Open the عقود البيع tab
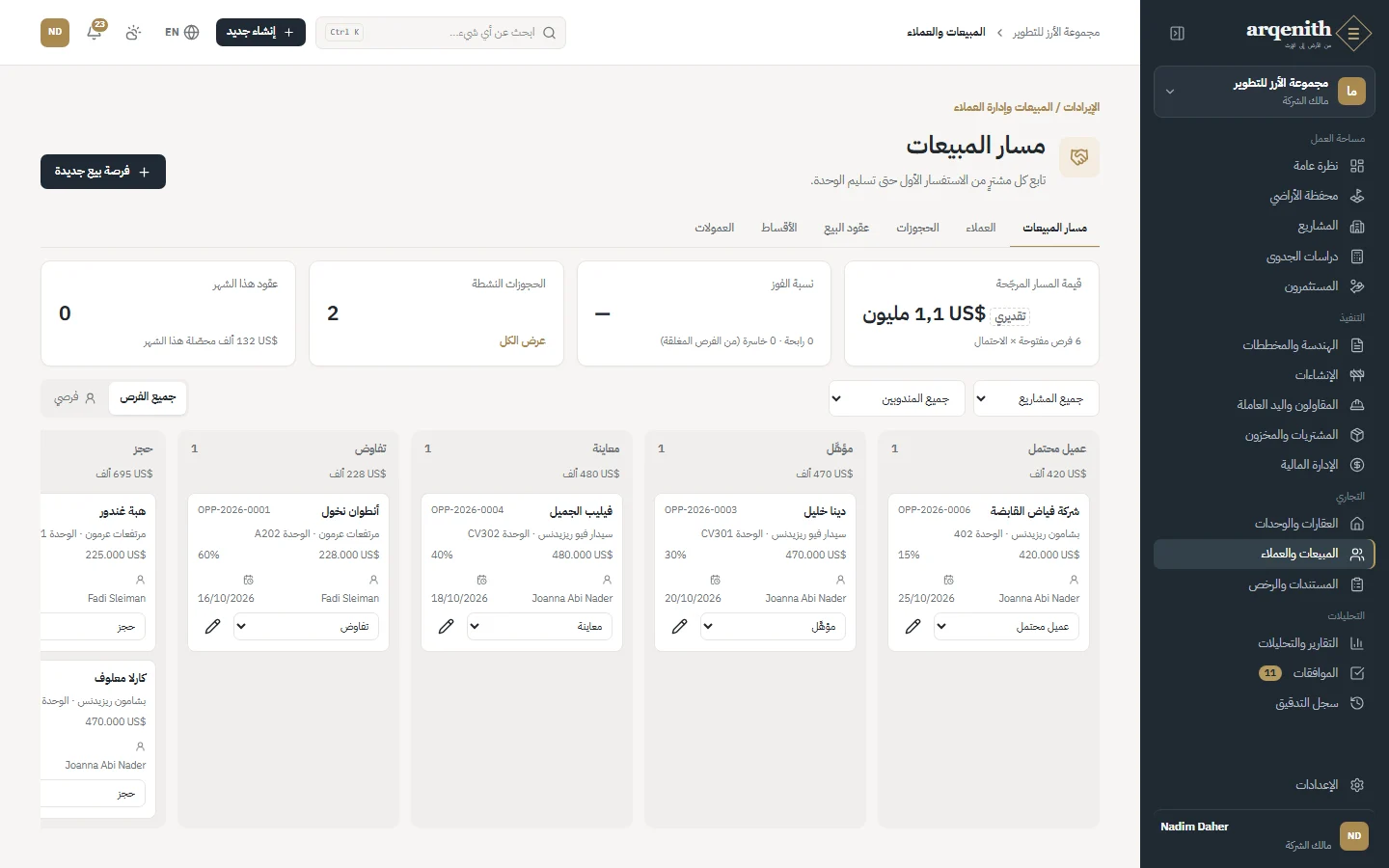This screenshot has height=868, width=1389. pyautogui.click(x=847, y=228)
